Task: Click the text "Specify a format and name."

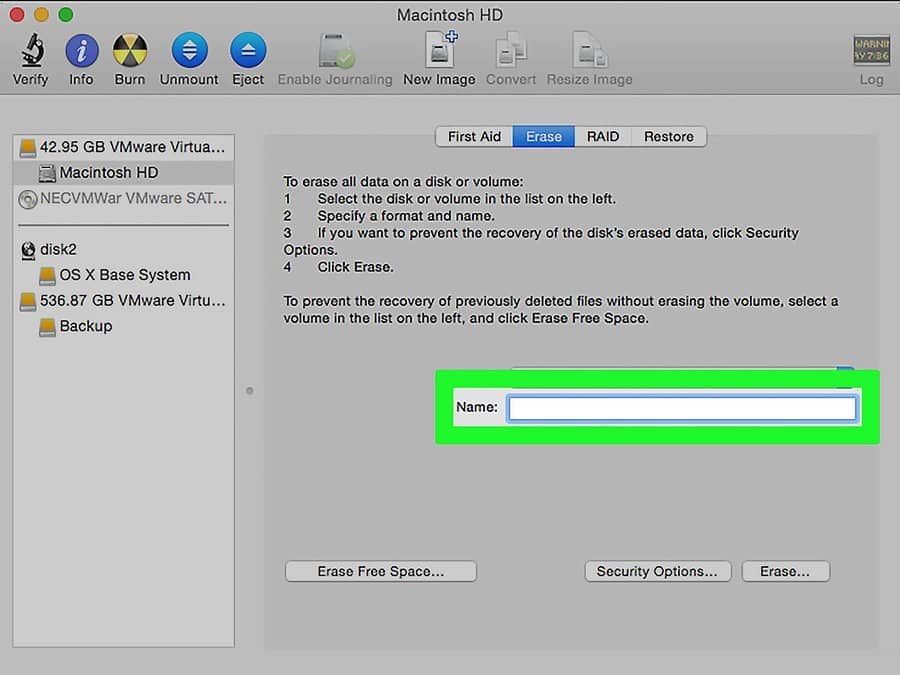Action: [x=406, y=216]
